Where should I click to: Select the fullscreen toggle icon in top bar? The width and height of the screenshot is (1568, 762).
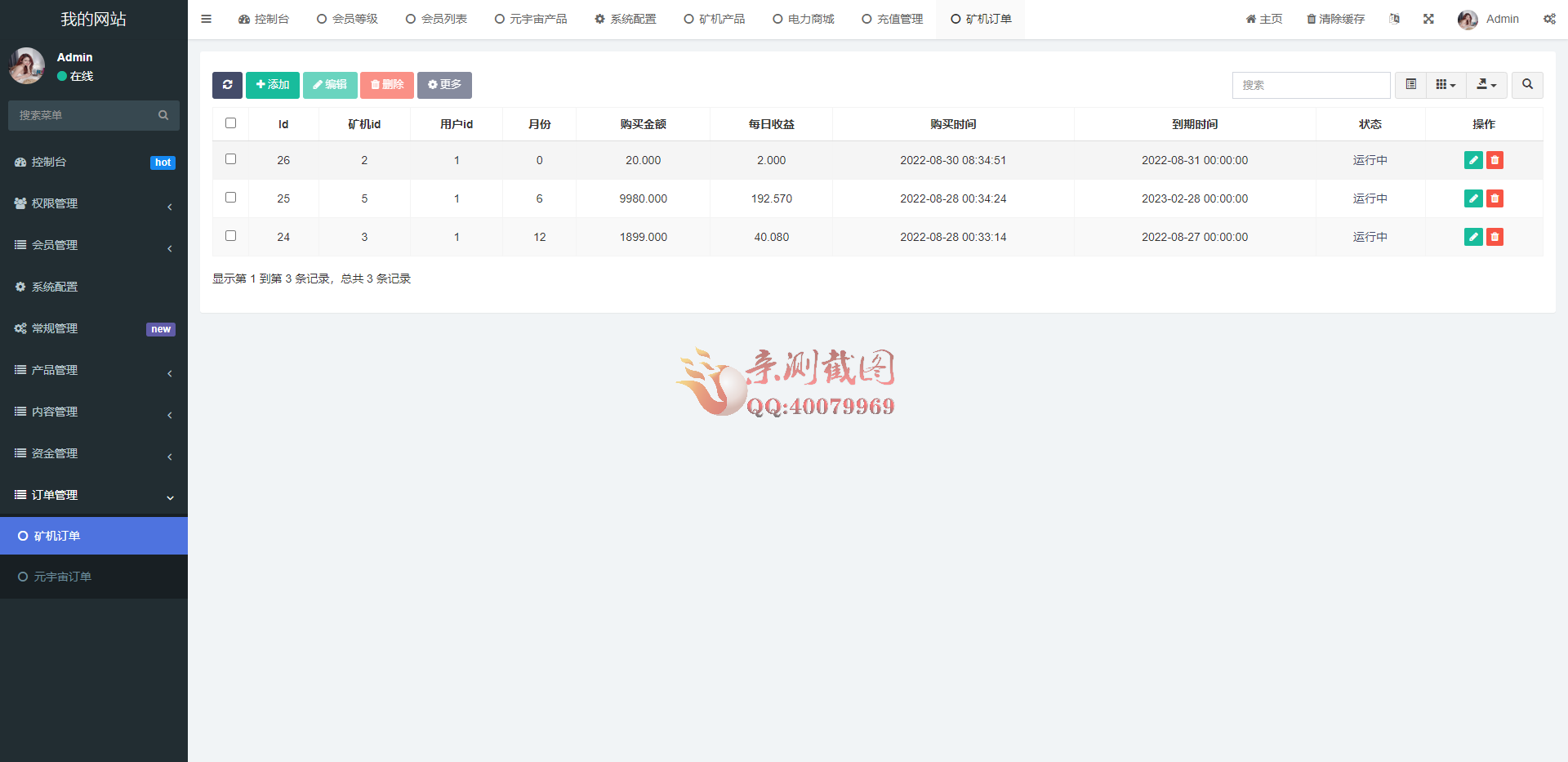pos(1428,18)
